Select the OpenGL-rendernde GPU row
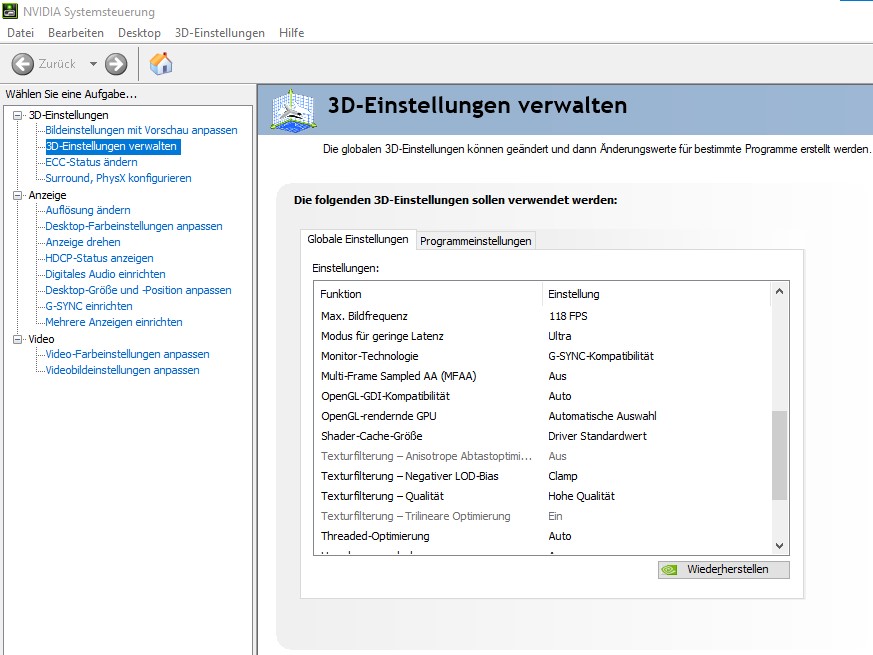 pyautogui.click(x=543, y=417)
